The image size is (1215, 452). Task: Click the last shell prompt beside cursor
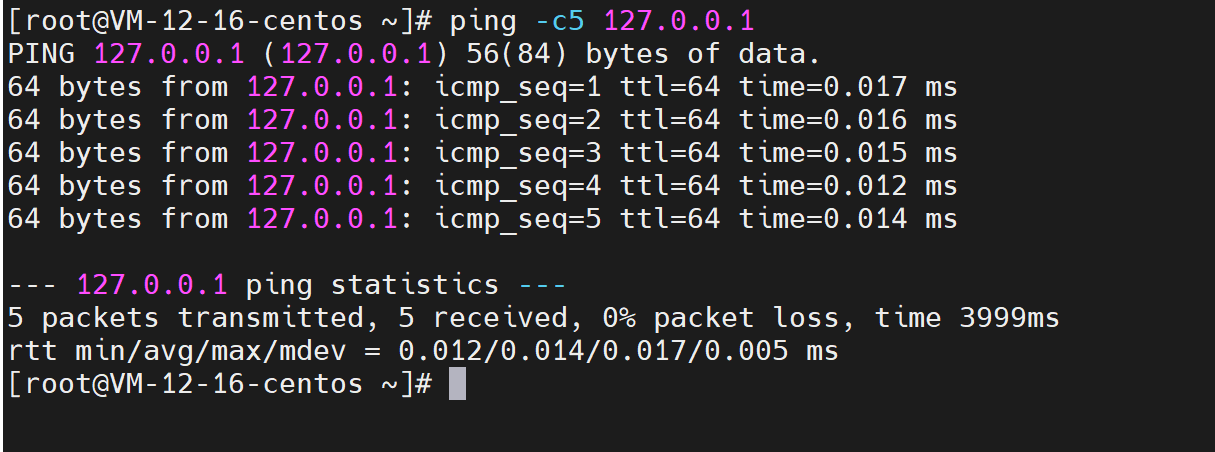tap(220, 384)
